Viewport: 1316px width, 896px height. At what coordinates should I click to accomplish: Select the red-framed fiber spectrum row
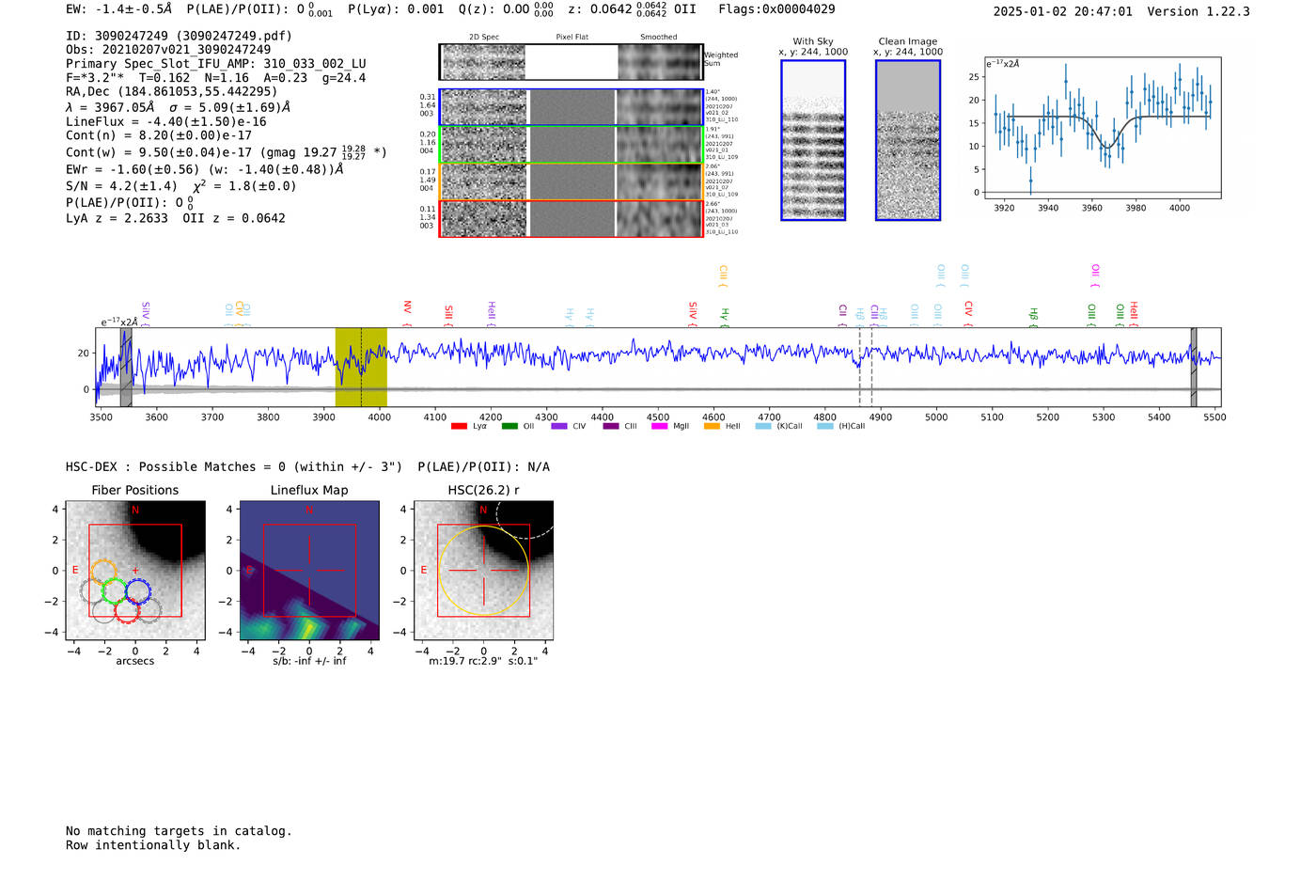tap(571, 218)
